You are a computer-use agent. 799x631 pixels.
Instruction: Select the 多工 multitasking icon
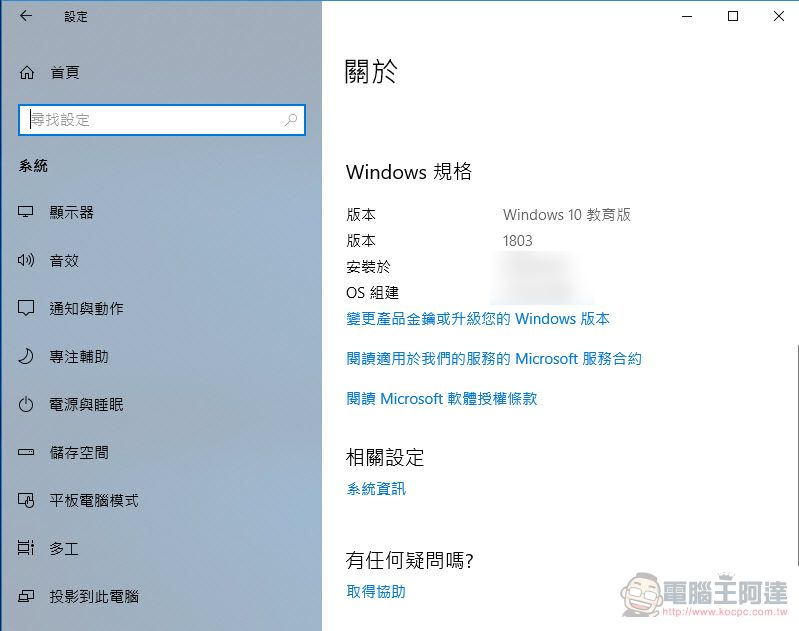pyautogui.click(x=25, y=548)
